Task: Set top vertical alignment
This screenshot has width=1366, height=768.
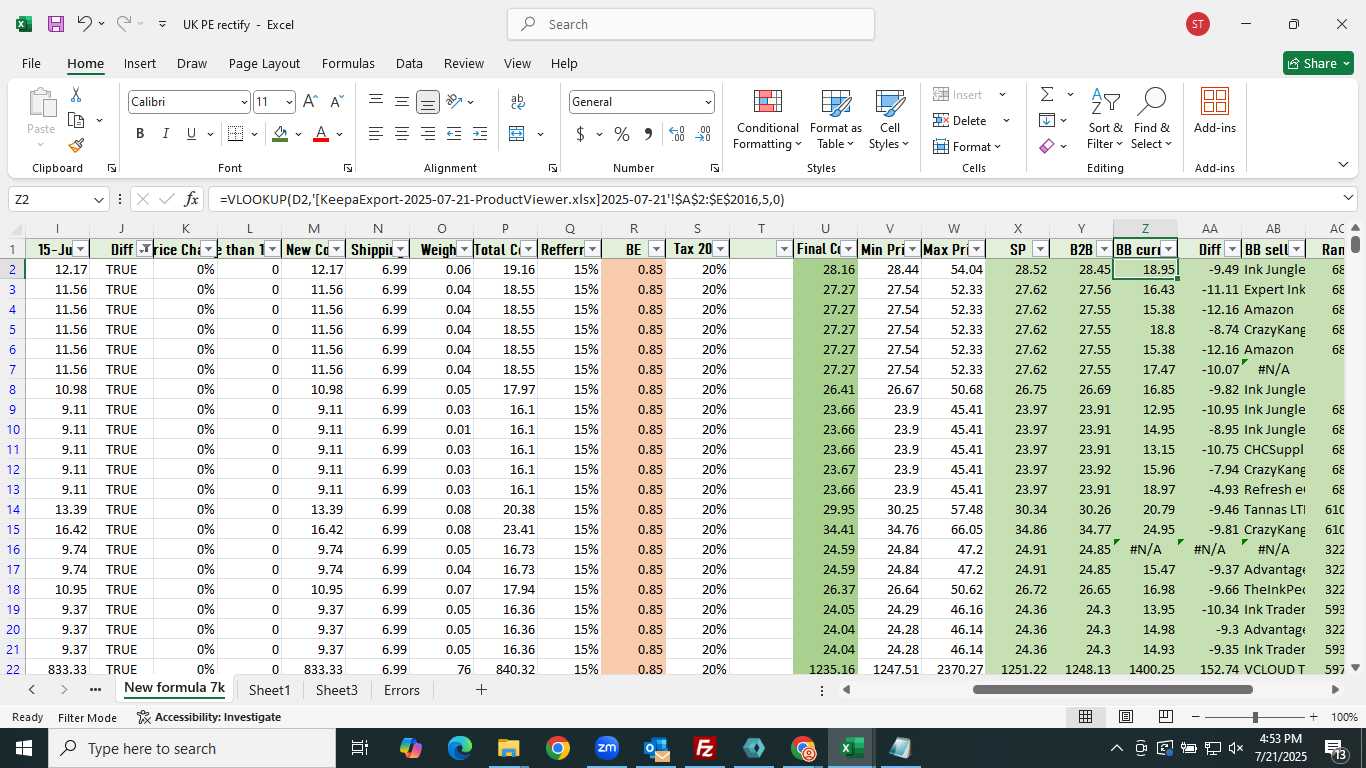Action: pyautogui.click(x=376, y=102)
